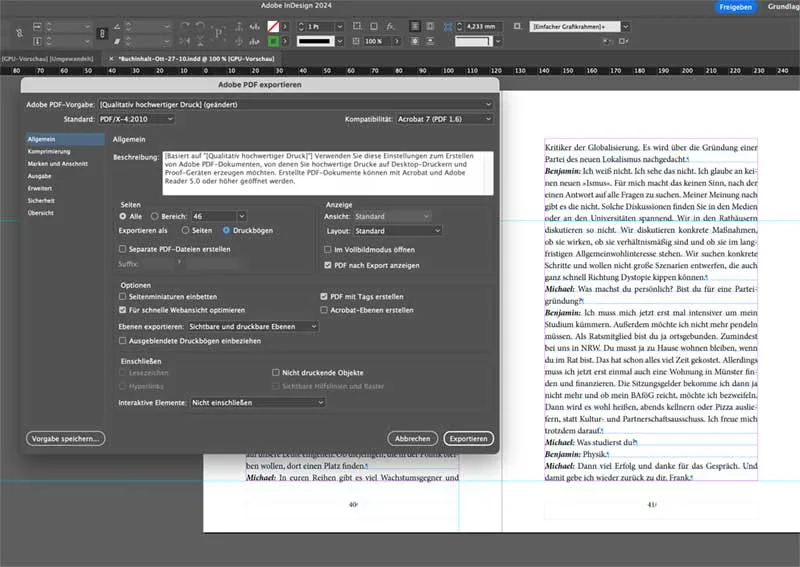Switch to the Komprimierung section
The height and width of the screenshot is (567, 800).
[50, 152]
